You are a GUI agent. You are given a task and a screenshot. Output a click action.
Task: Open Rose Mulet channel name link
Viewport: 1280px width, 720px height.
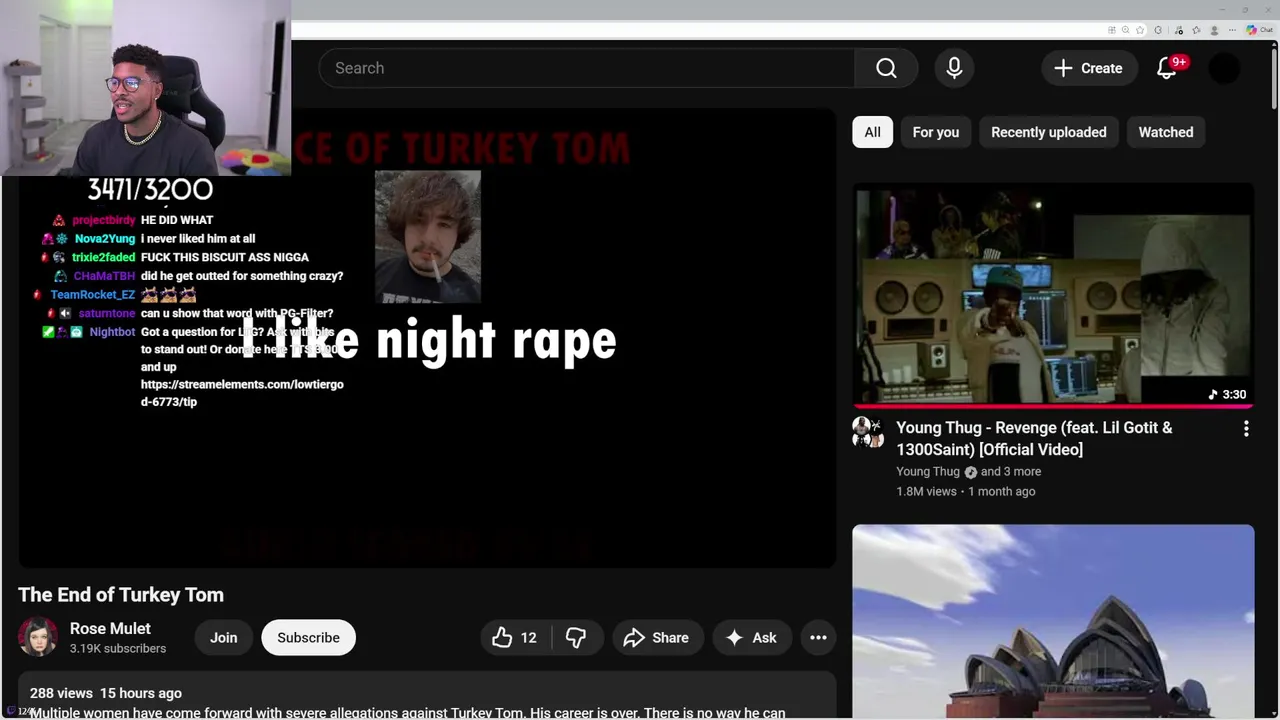click(110, 628)
